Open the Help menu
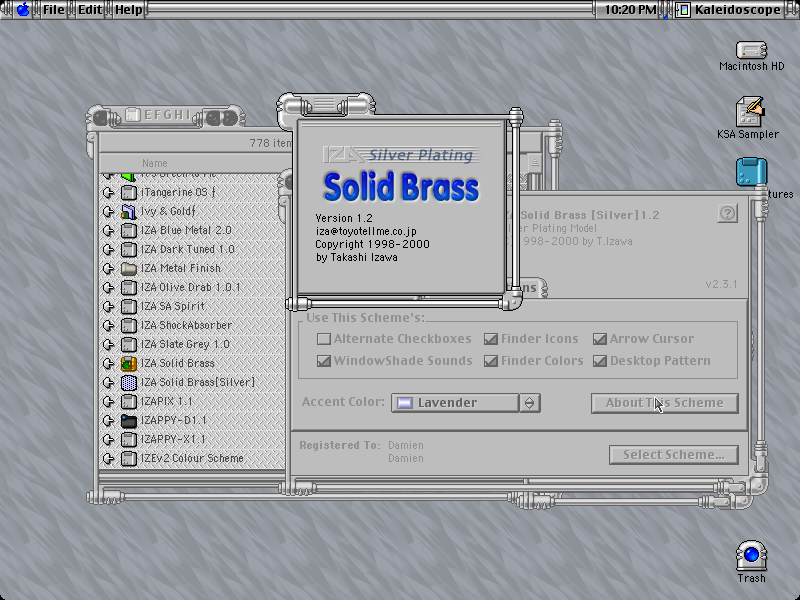Viewport: 800px width, 600px height. tap(129, 9)
